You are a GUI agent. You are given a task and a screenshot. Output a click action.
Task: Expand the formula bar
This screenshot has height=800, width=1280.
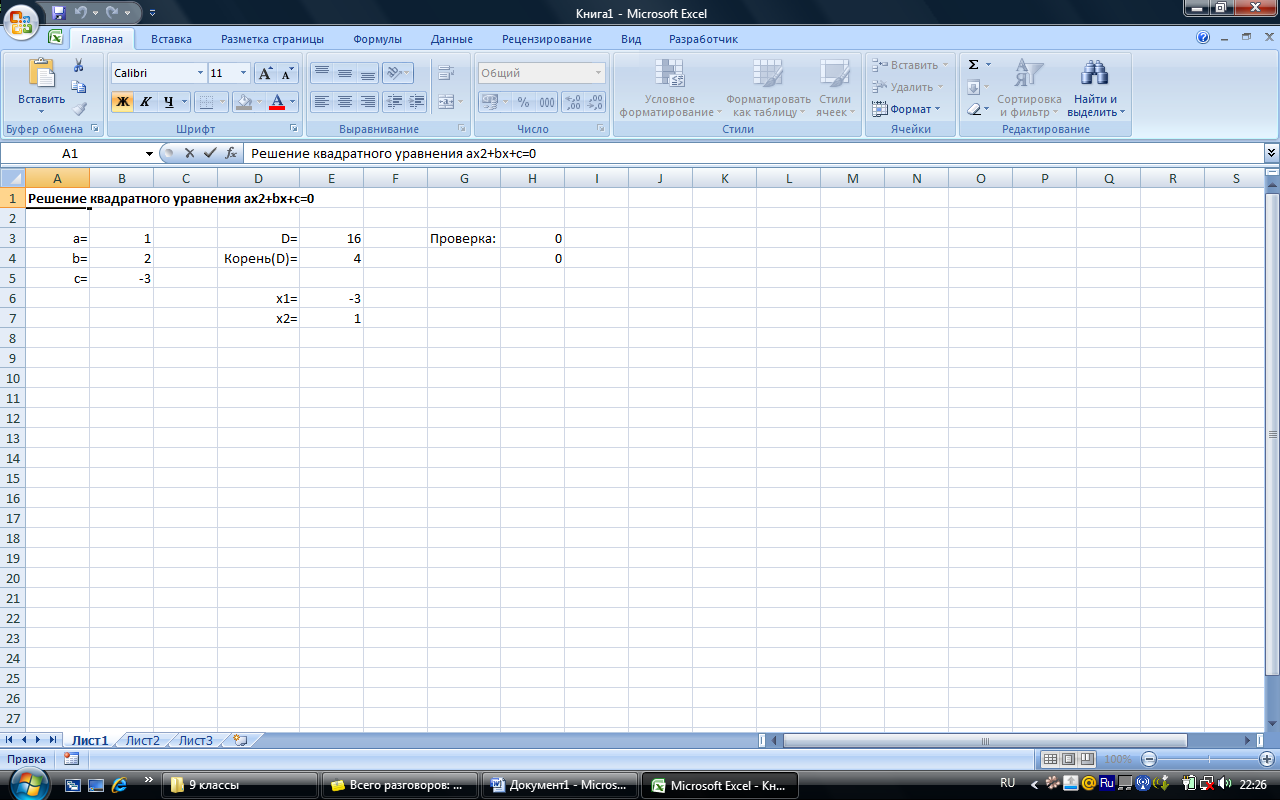tap(1271, 153)
